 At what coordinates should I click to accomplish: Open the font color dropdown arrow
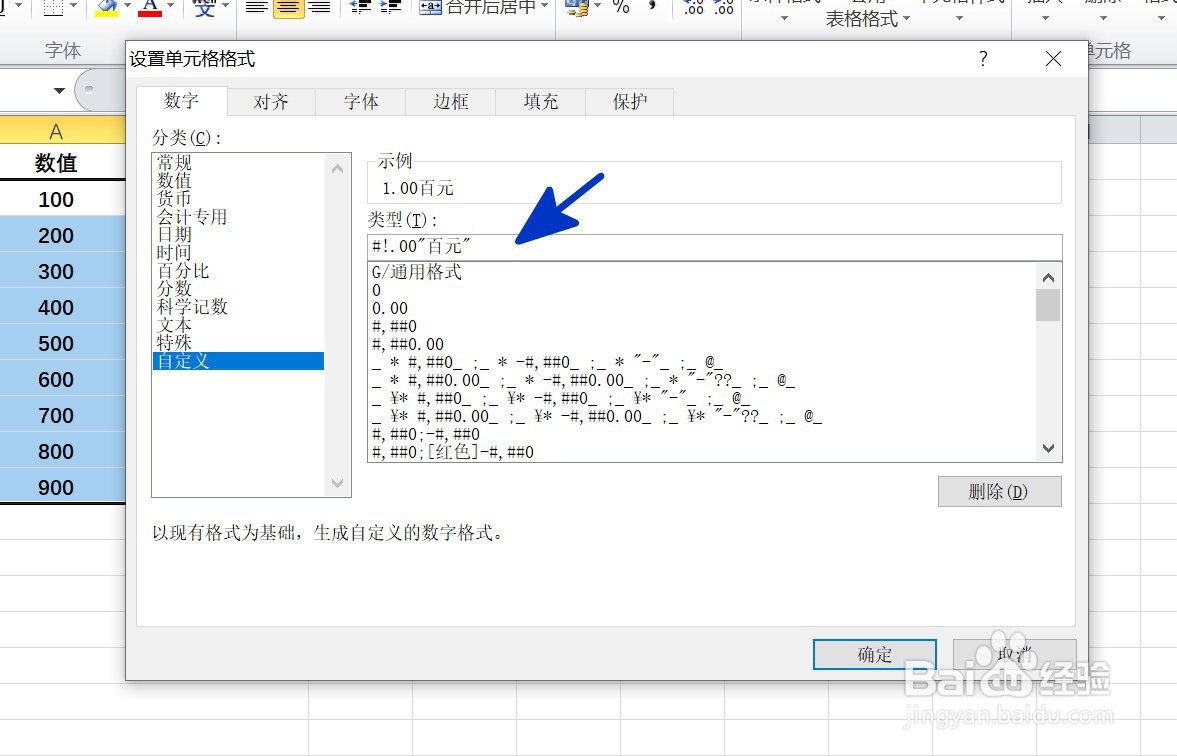pyautogui.click(x=170, y=6)
